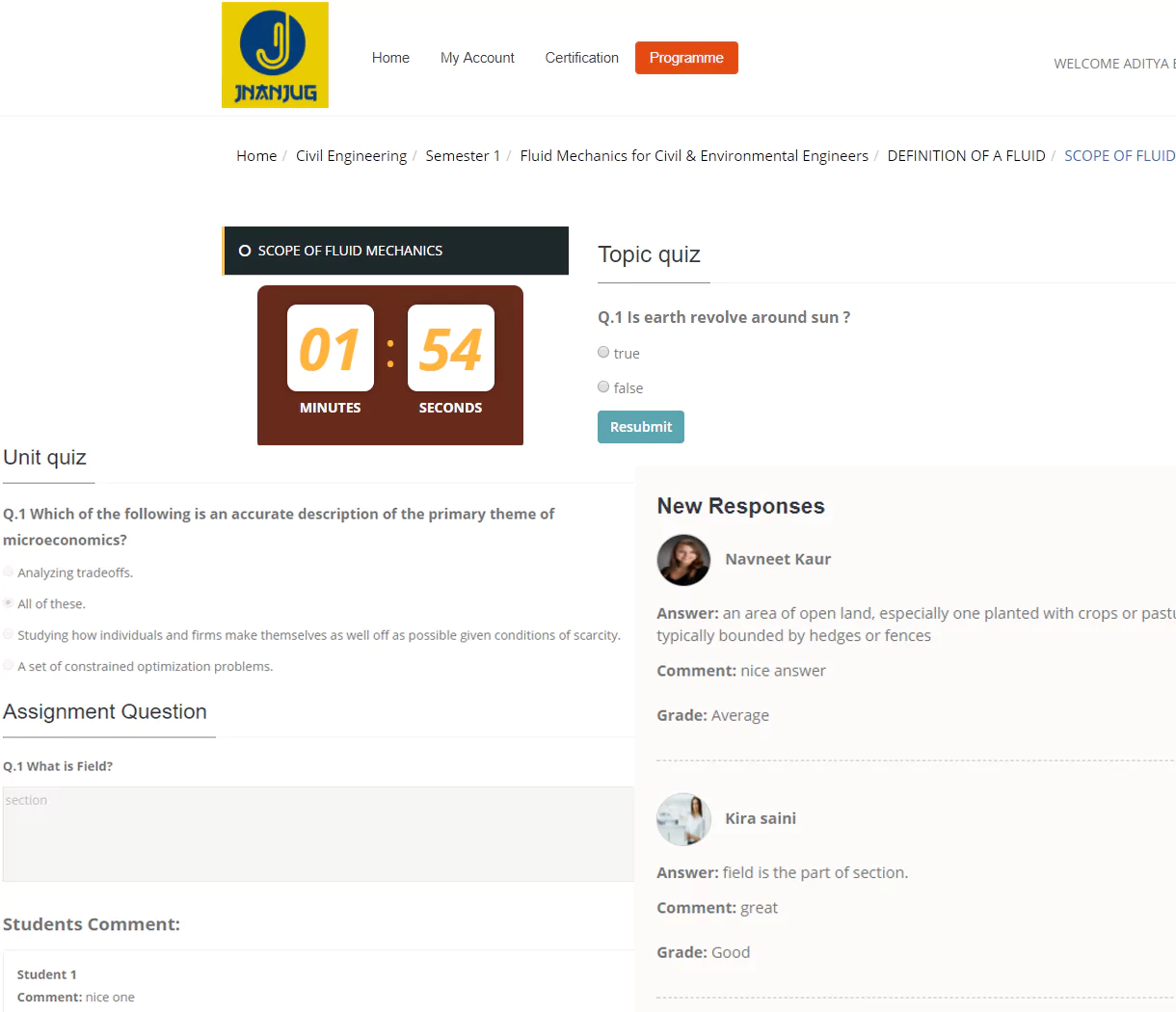Image resolution: width=1176 pixels, height=1012 pixels.
Task: Click the 'Assignment Question' heading
Action: tap(105, 712)
